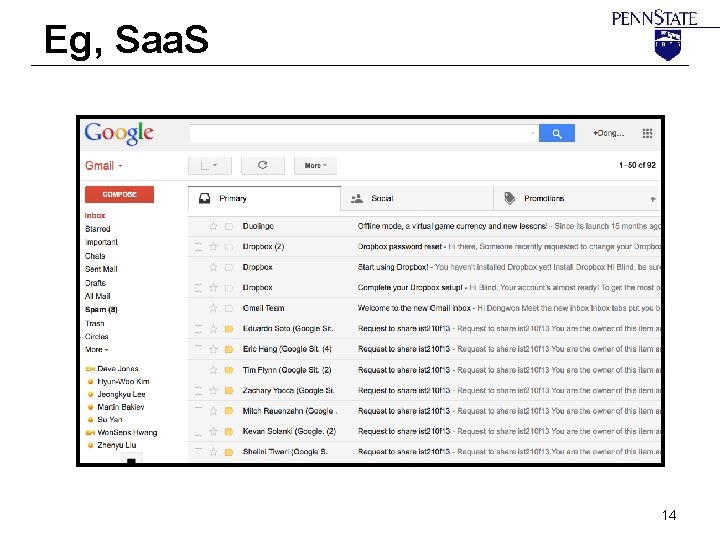Toggle importance marker on Dropbox (2) email
The width and height of the screenshot is (720, 540).
pyautogui.click(x=229, y=247)
